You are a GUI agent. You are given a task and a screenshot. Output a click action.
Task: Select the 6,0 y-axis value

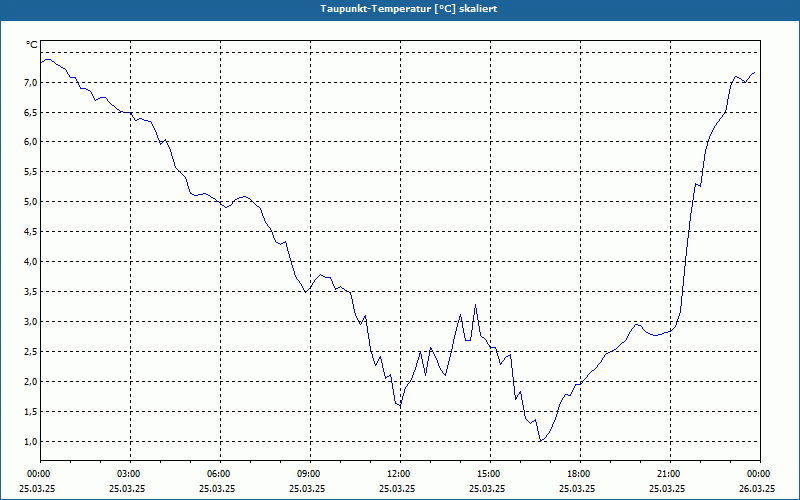[31, 142]
